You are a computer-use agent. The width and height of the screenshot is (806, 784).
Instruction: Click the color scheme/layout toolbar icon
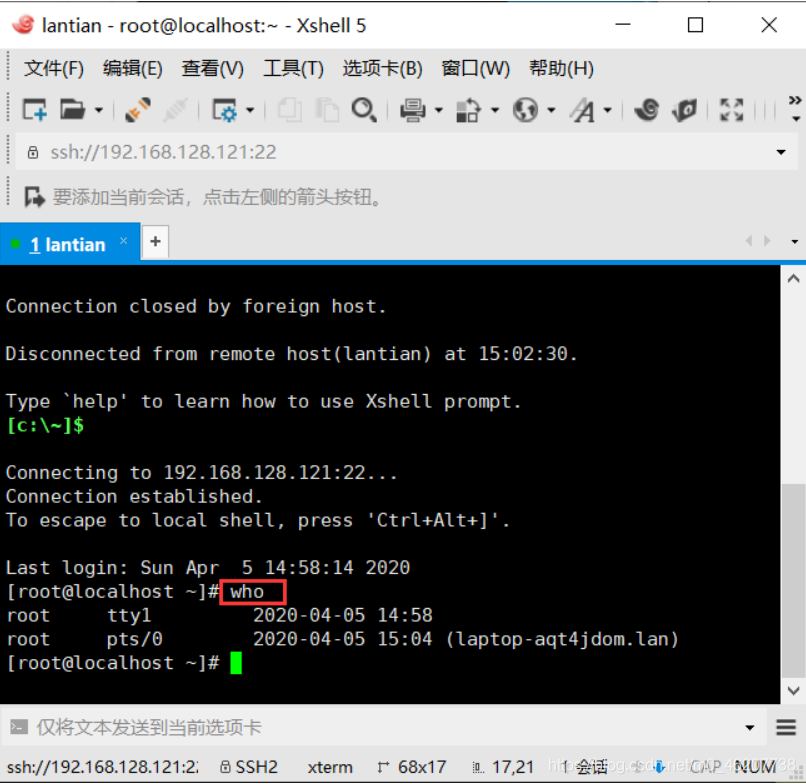point(468,110)
